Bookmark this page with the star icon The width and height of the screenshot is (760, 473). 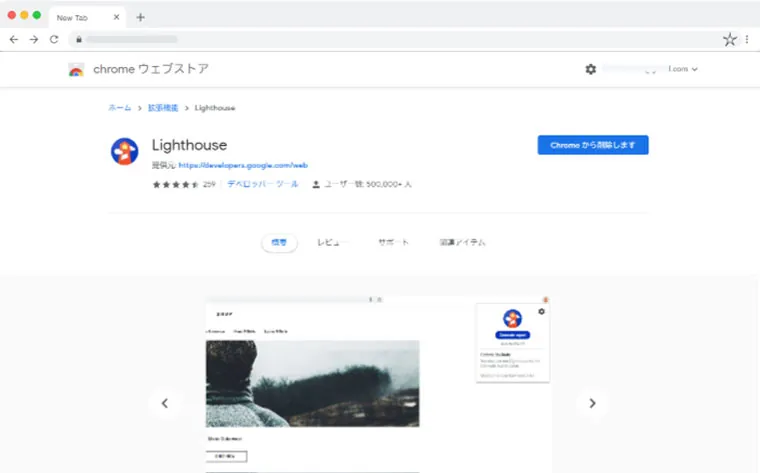point(729,39)
